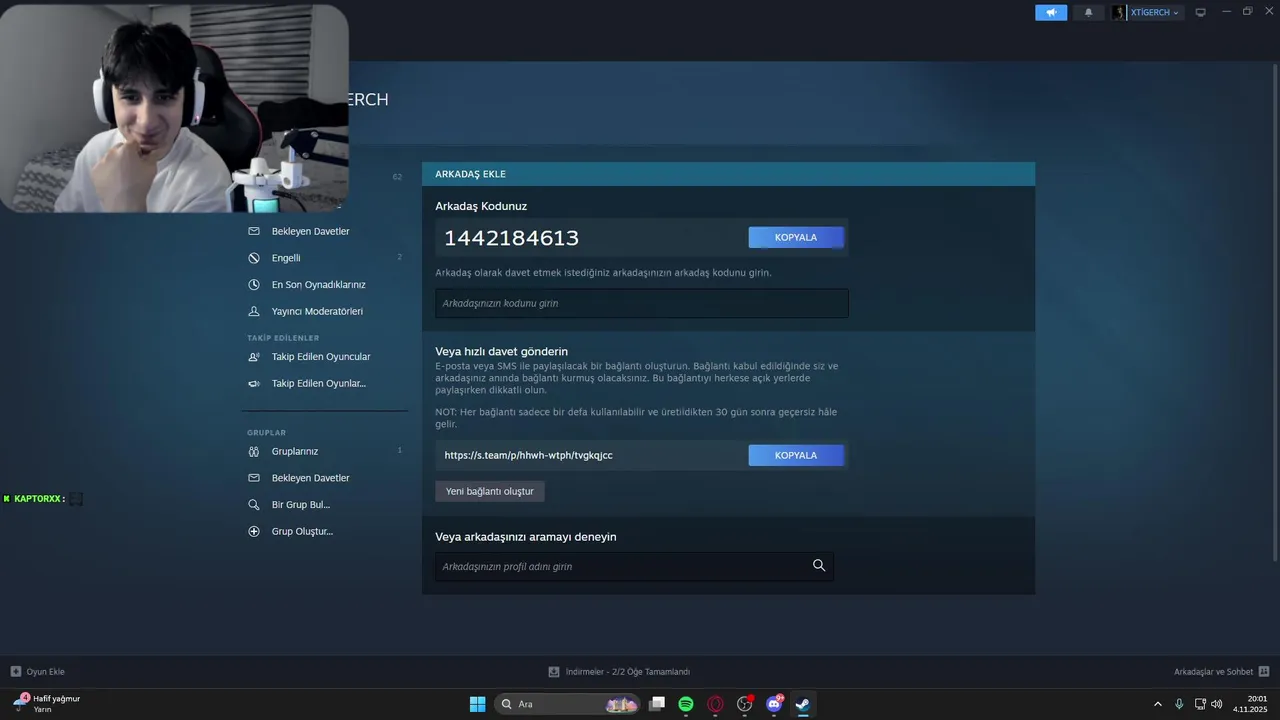The width and height of the screenshot is (1280, 720).
Task: Open En Son Oynadıklarınız
Action: 319,285
